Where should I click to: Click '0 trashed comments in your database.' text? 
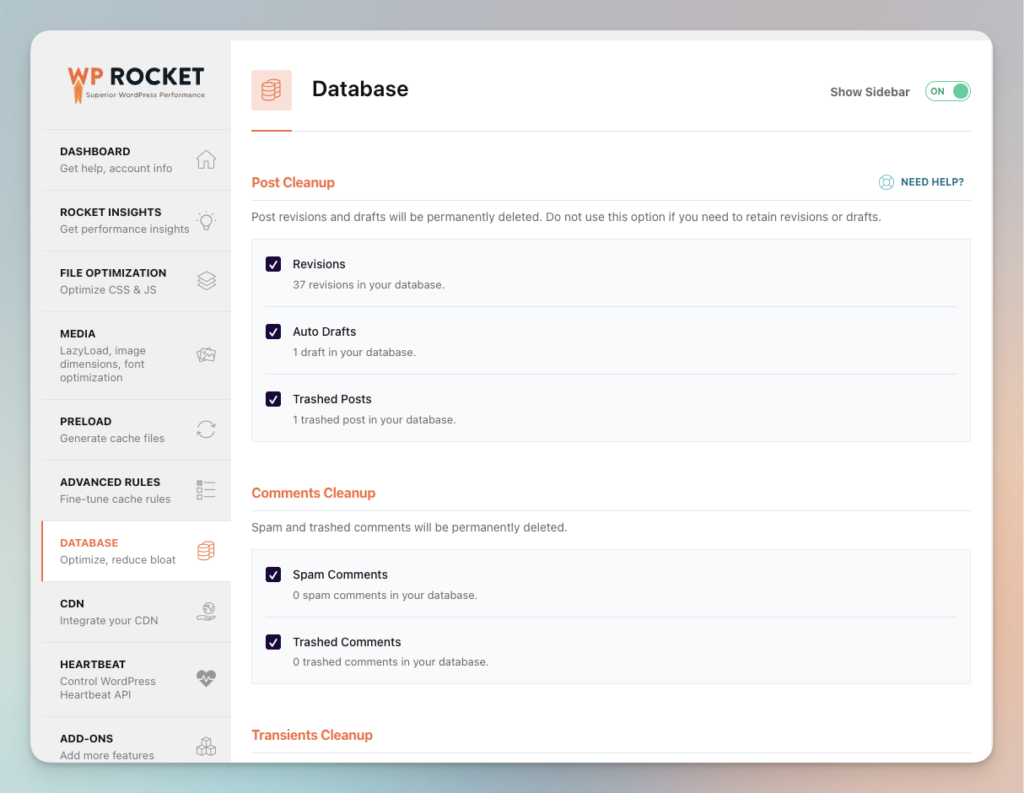pyautogui.click(x=391, y=662)
